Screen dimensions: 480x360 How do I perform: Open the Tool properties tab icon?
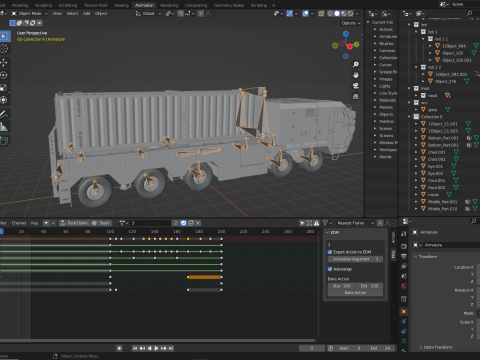click(404, 234)
